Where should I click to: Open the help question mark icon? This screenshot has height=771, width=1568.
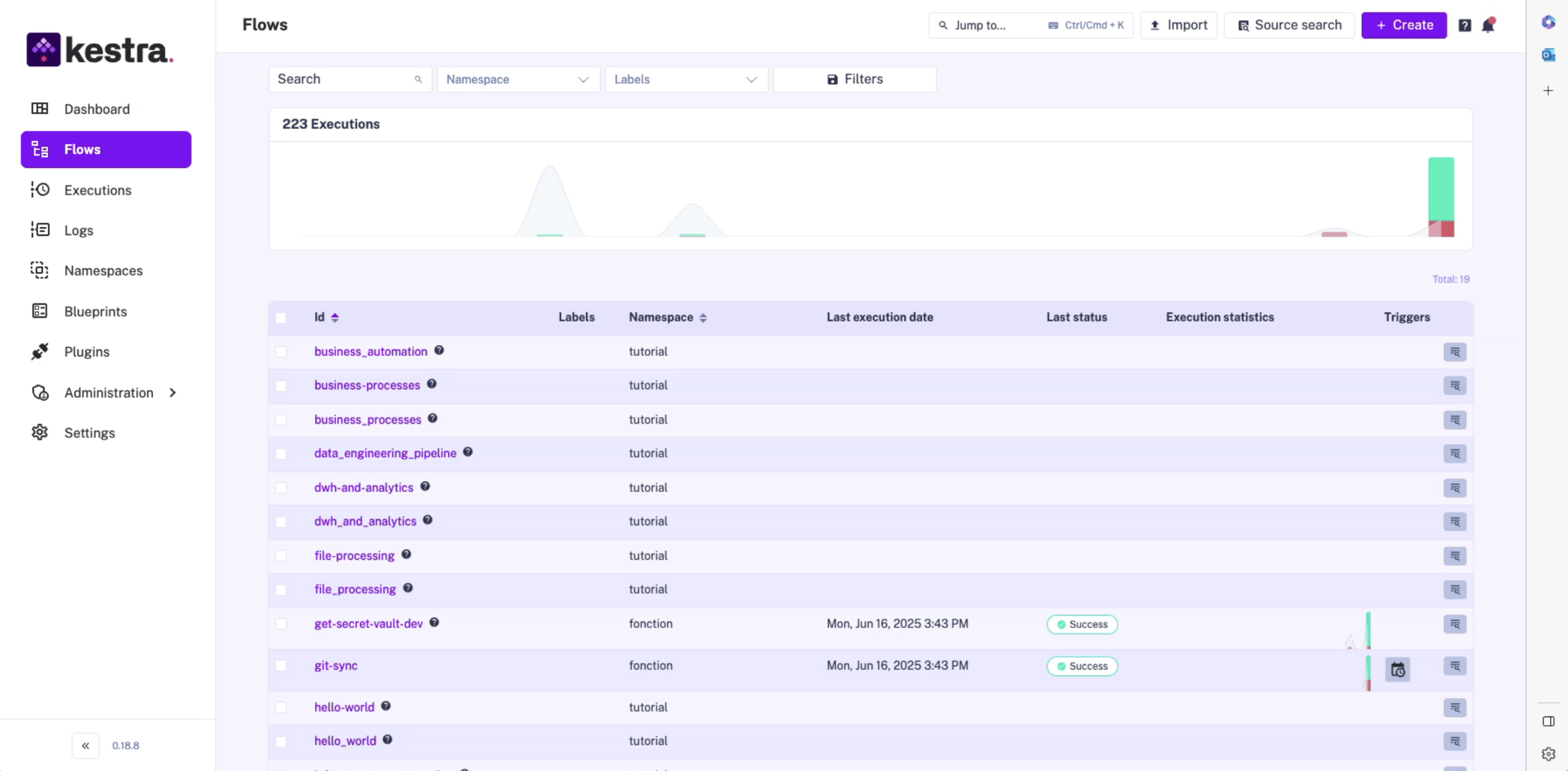tap(1465, 25)
